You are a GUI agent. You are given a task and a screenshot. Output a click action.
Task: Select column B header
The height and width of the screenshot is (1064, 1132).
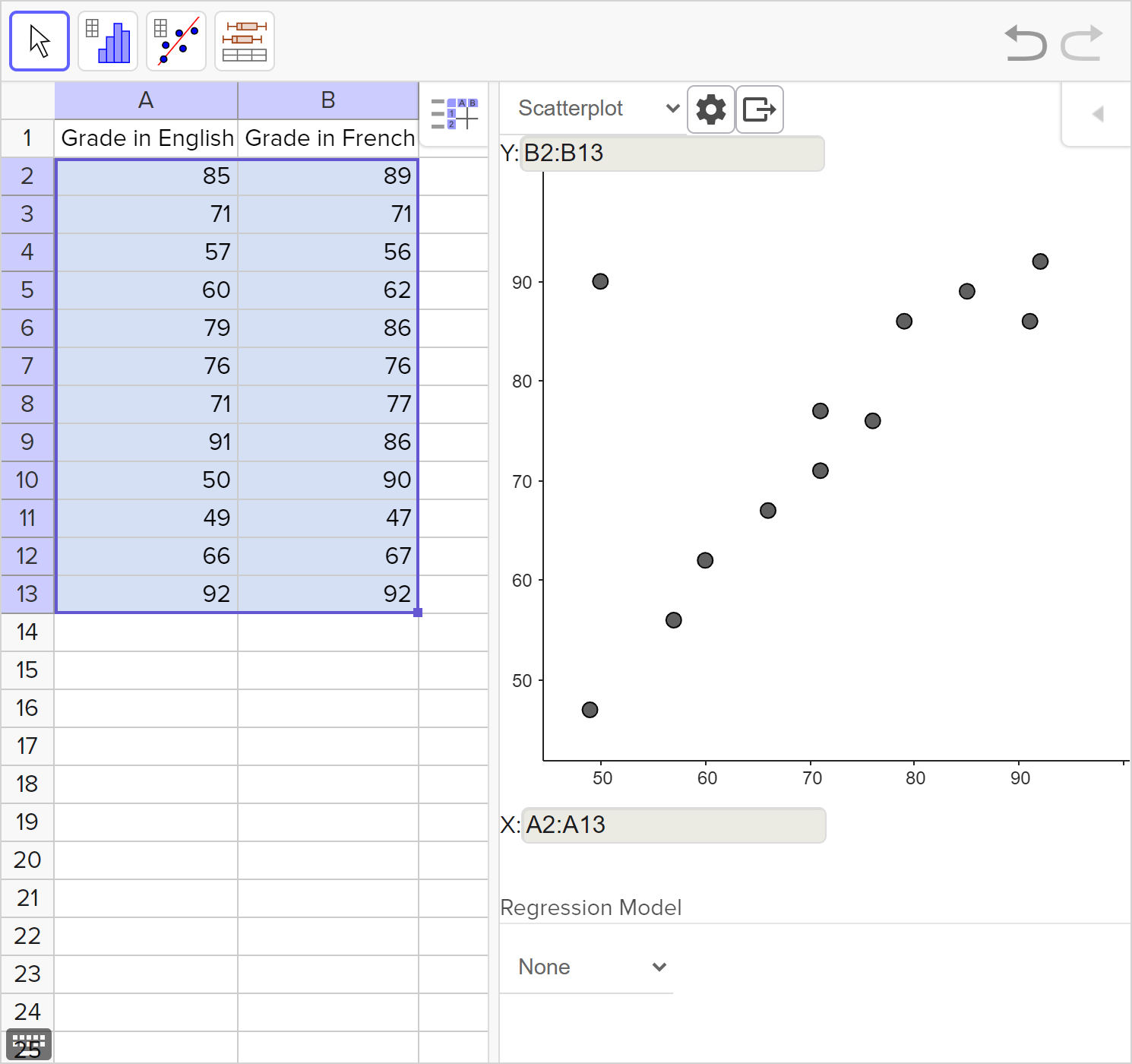[328, 100]
